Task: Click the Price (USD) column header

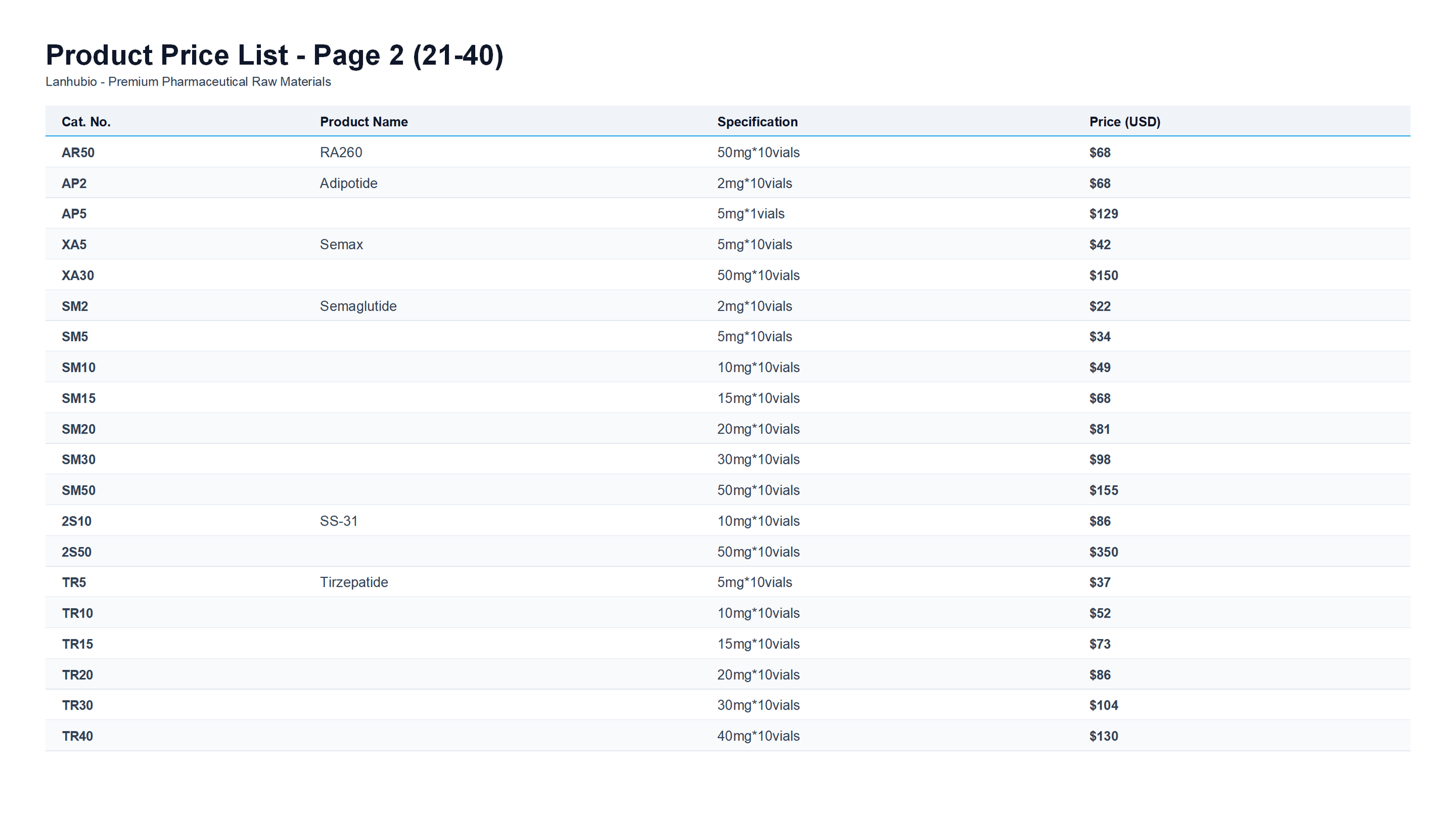Action: point(1125,122)
